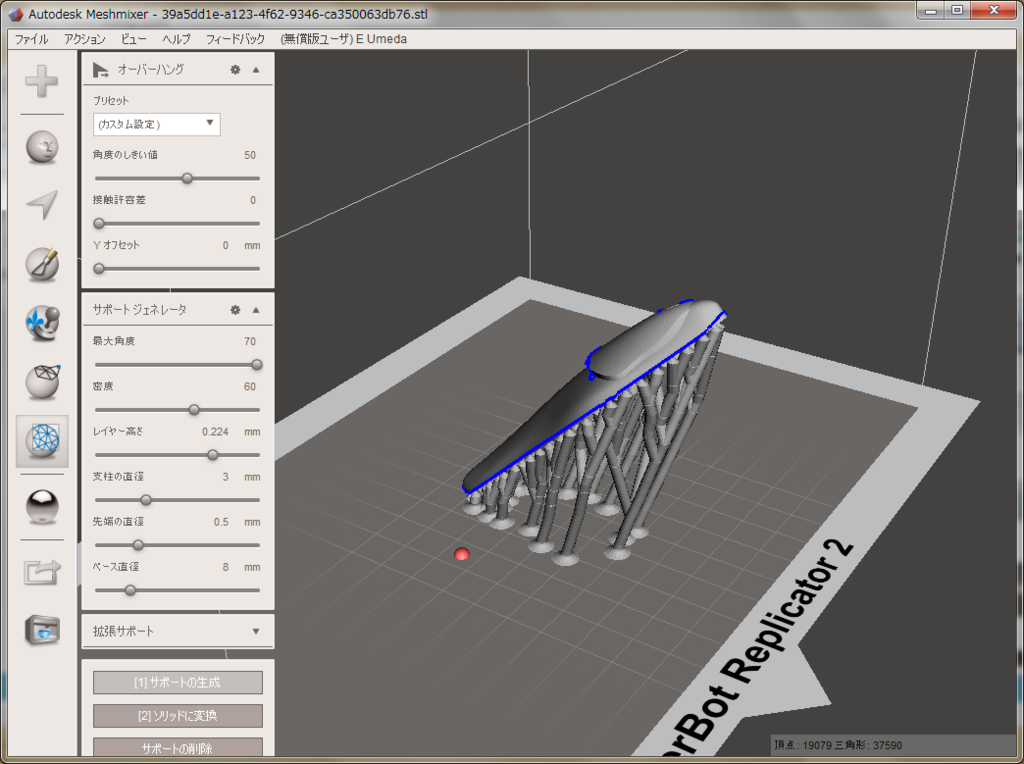Open the Shaders chrome-sphere tool
1024x764 pixels.
(x=42, y=507)
